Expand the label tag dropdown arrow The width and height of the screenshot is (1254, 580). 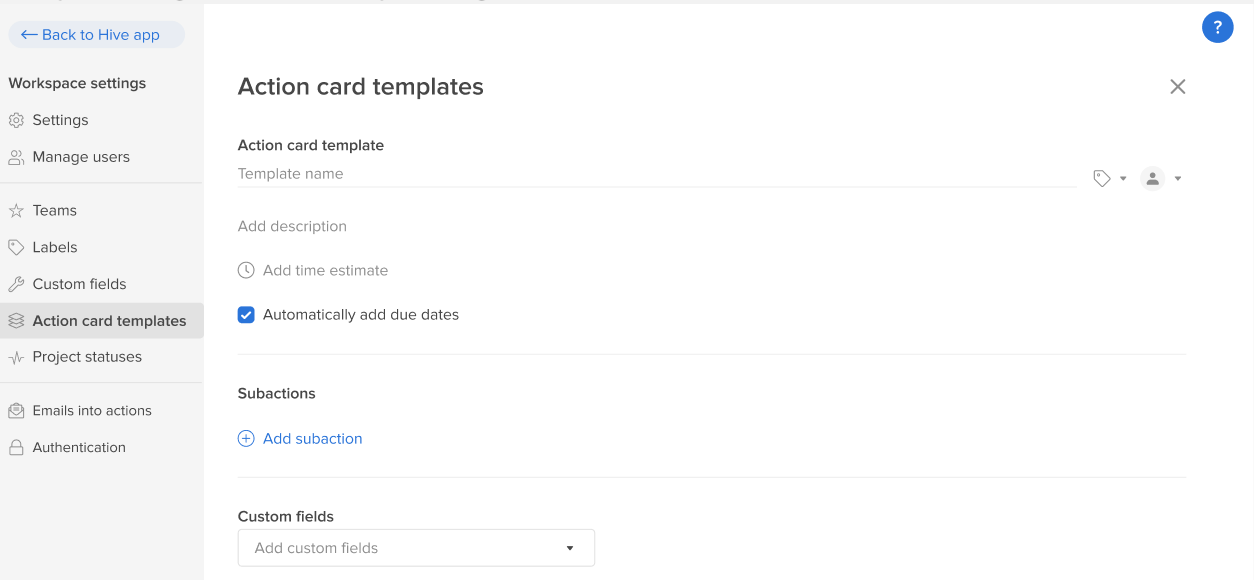coord(1123,179)
